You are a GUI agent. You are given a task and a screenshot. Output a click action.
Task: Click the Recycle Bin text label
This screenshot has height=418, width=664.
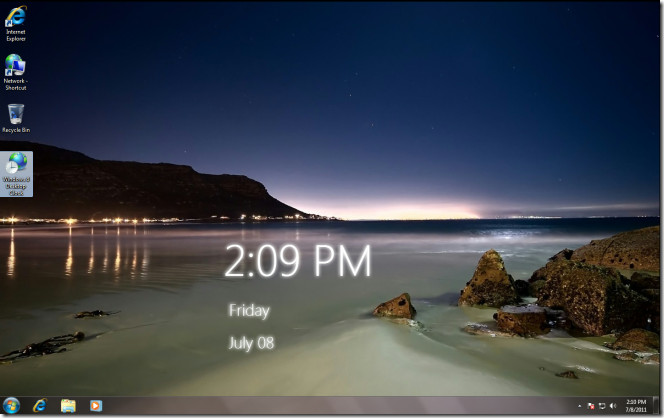(x=16, y=130)
